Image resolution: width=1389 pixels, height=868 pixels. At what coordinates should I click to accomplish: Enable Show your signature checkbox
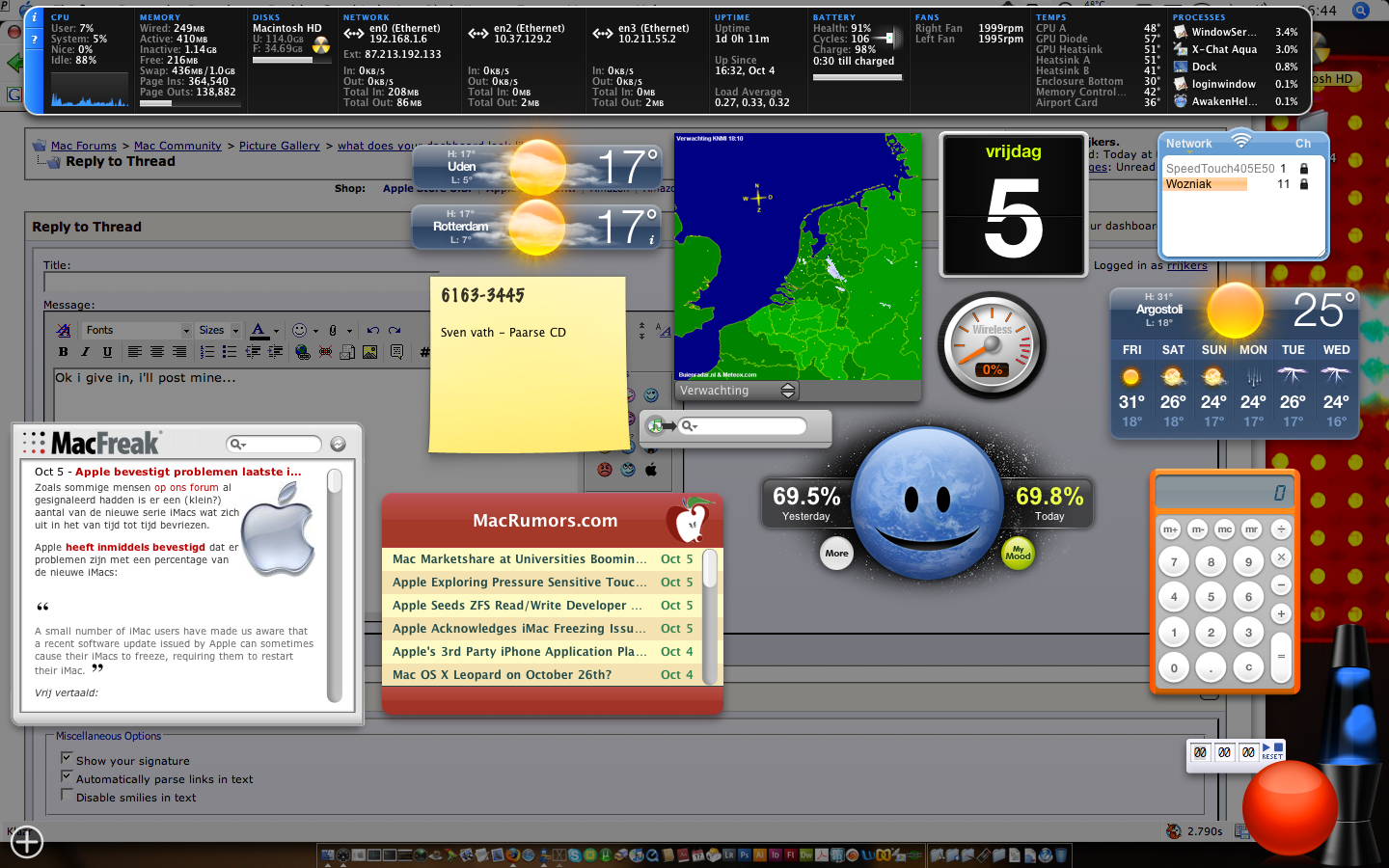coord(67,759)
